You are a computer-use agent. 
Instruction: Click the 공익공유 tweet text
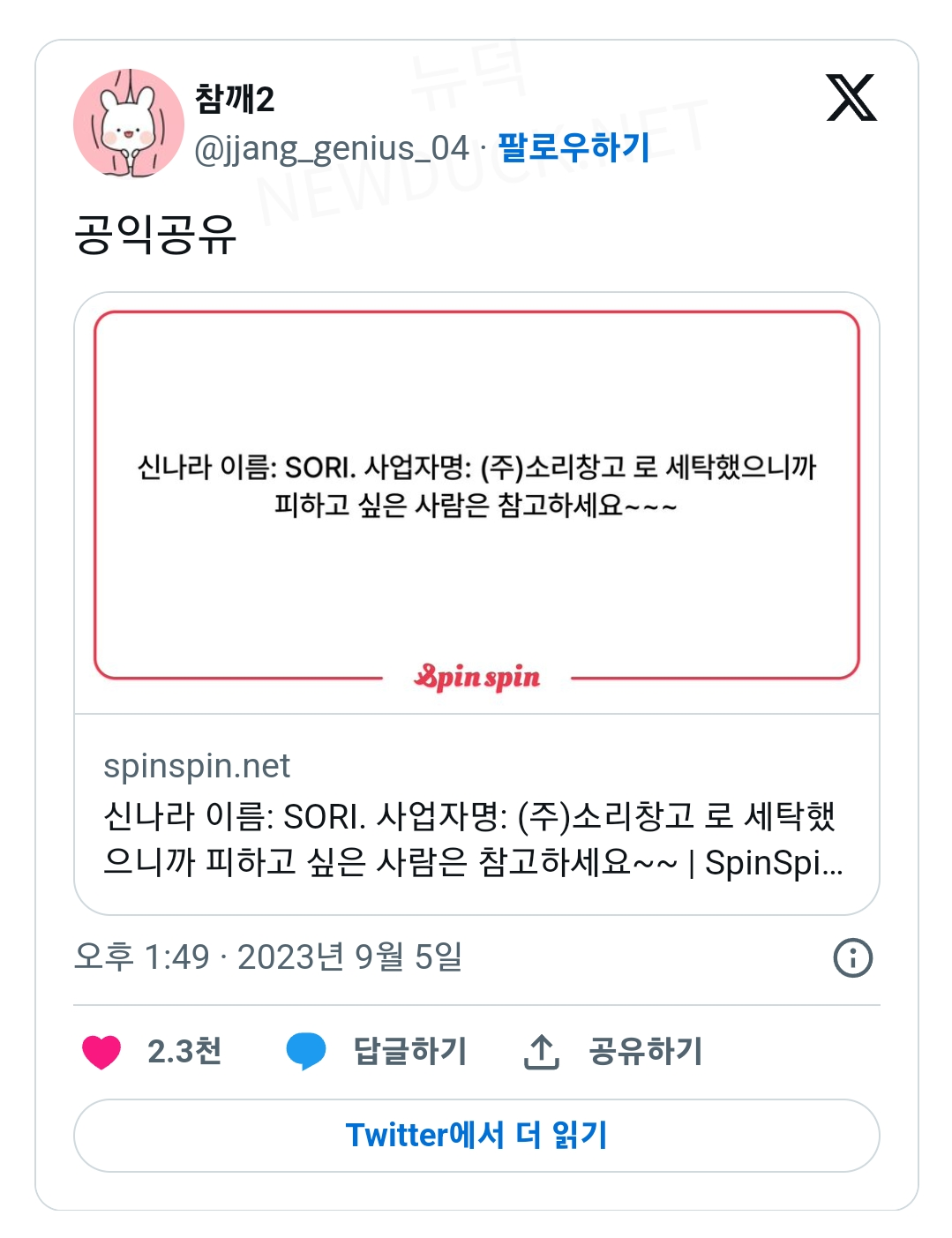point(155,234)
